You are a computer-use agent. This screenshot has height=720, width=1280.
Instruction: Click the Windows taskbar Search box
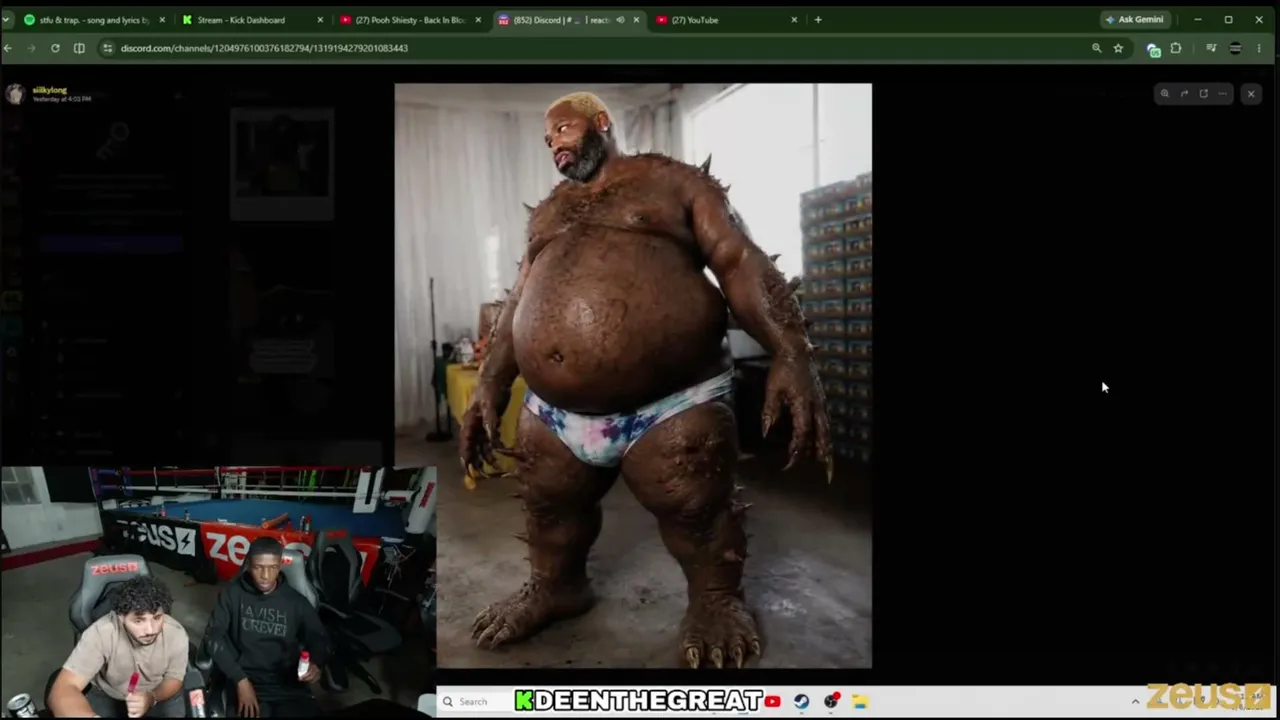pos(473,702)
